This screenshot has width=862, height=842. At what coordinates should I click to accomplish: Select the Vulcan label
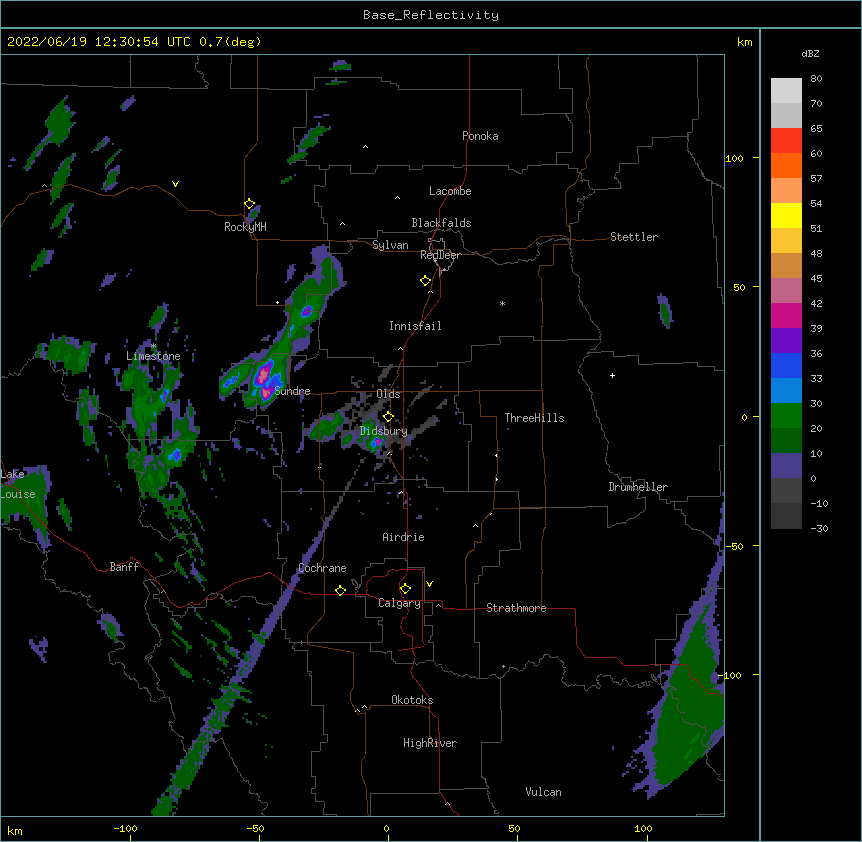pyautogui.click(x=543, y=792)
